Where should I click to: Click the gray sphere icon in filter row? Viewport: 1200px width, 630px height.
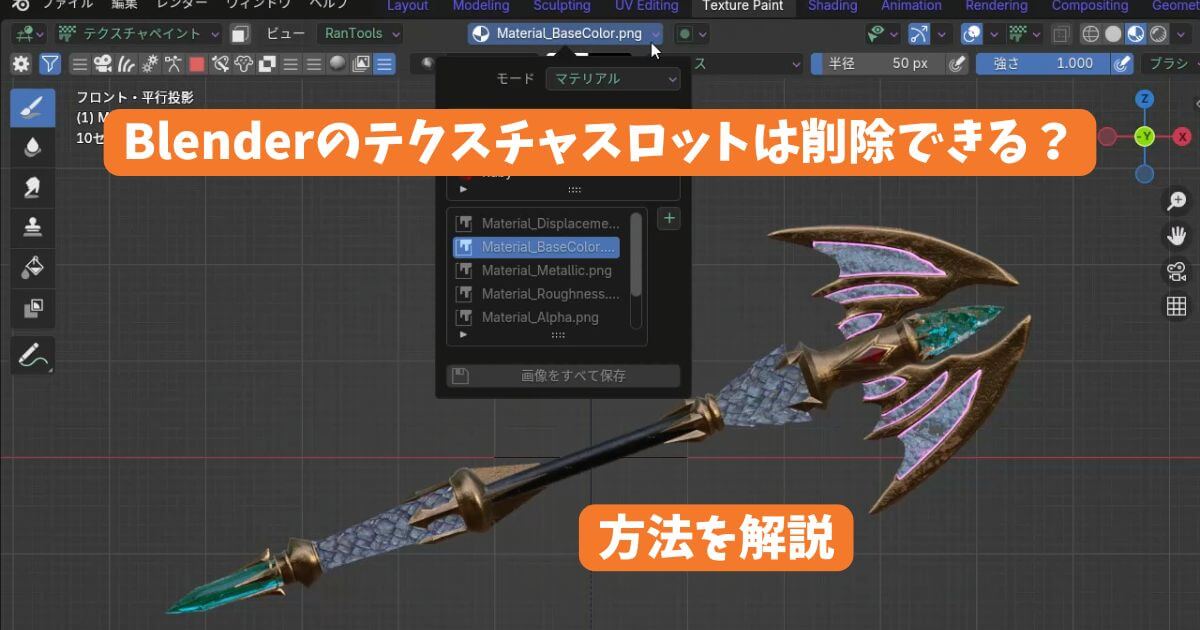[x=338, y=64]
